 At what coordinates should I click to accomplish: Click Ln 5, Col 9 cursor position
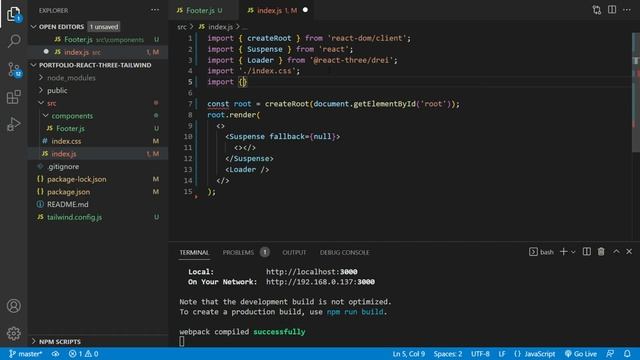click(408, 354)
